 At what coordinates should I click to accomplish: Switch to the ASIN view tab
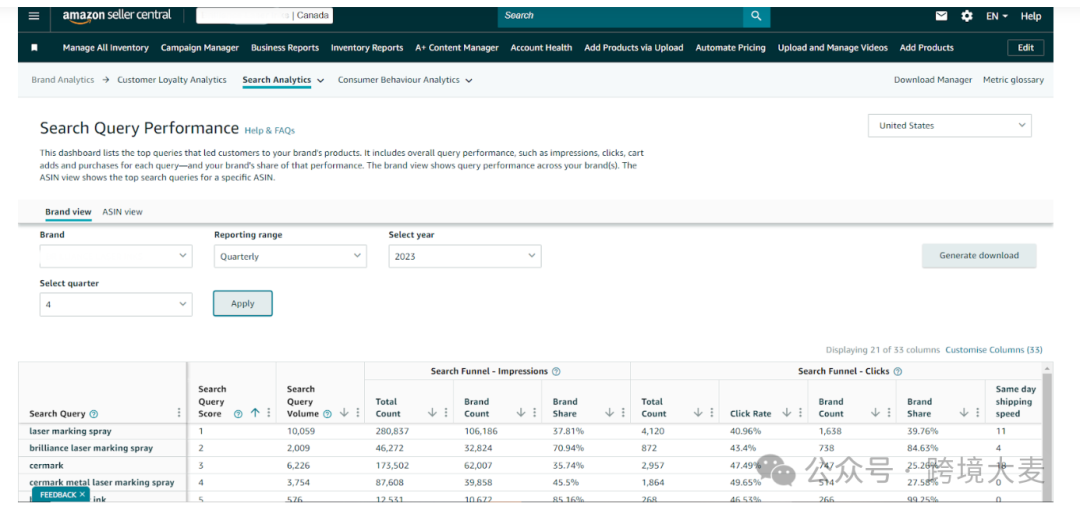click(x=123, y=212)
